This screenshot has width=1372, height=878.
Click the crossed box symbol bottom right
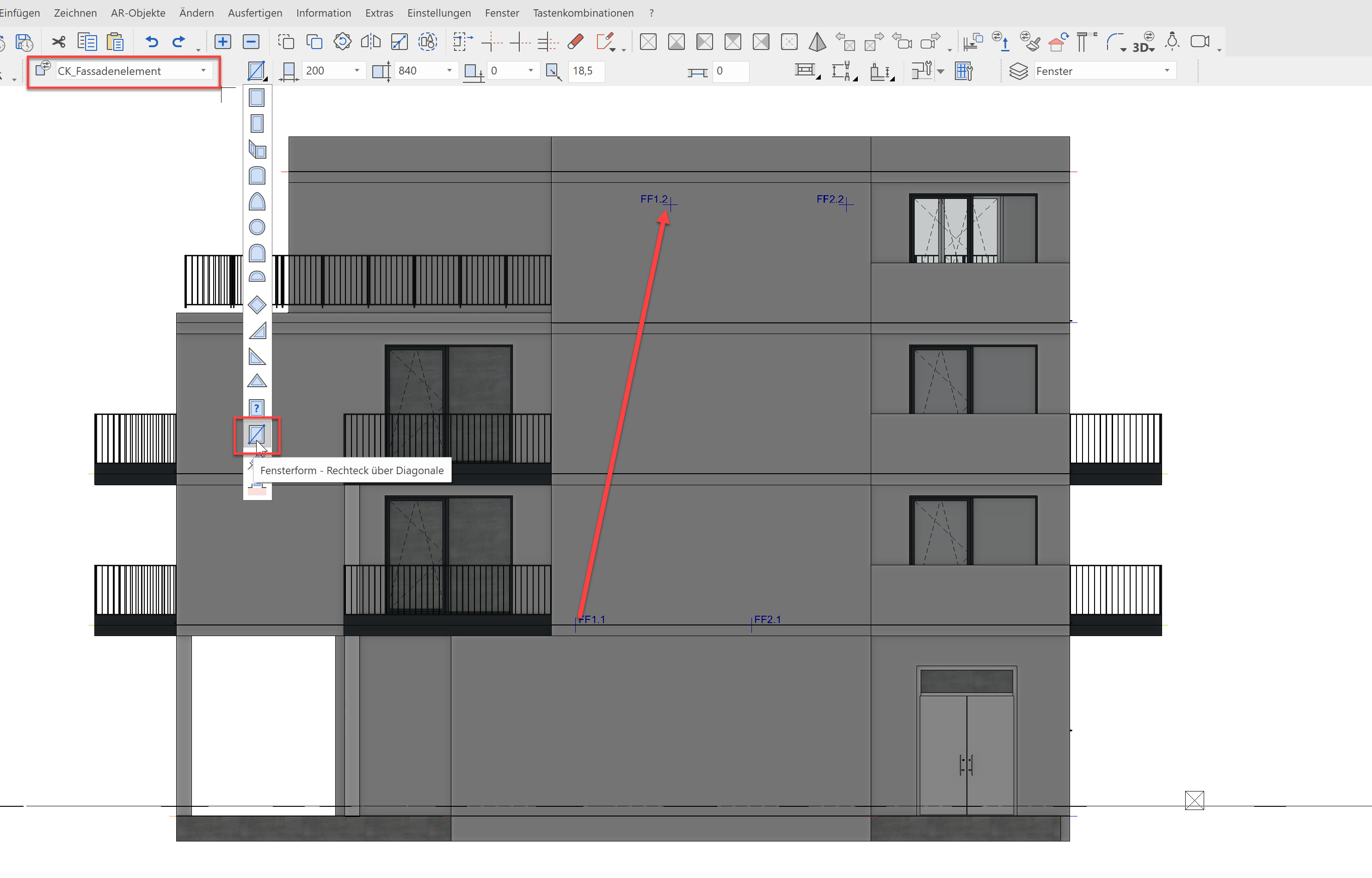tap(1194, 800)
